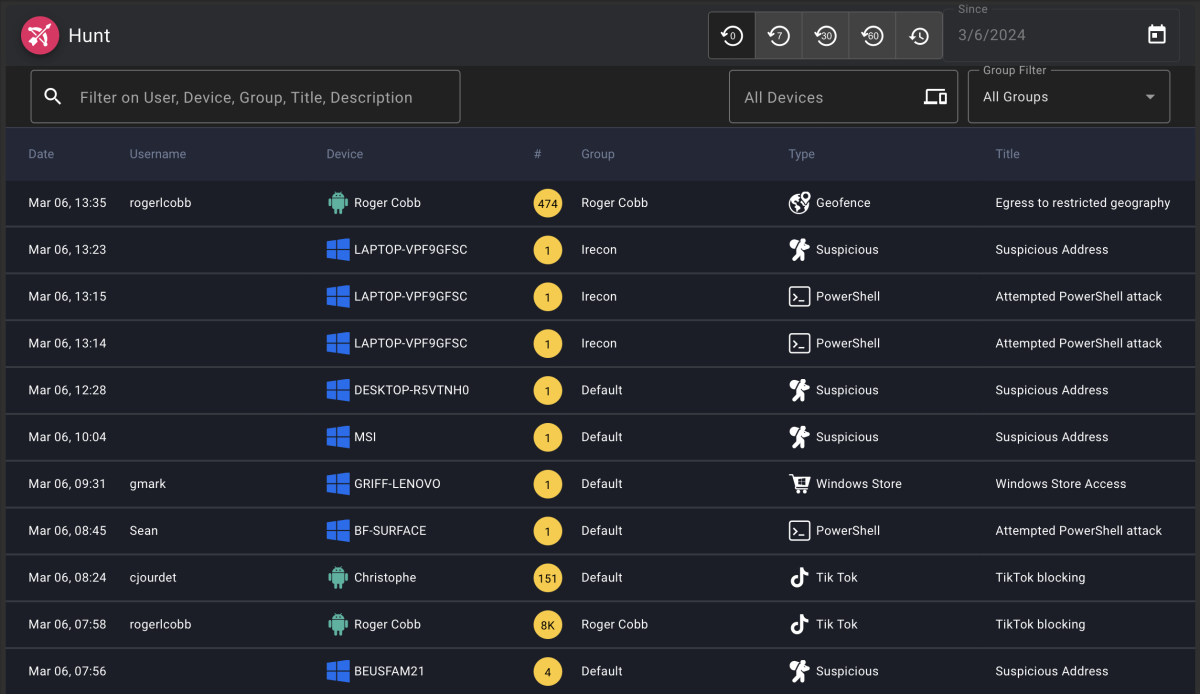Click Android icon beside Christophe
This screenshot has height=694, width=1200.
click(338, 577)
